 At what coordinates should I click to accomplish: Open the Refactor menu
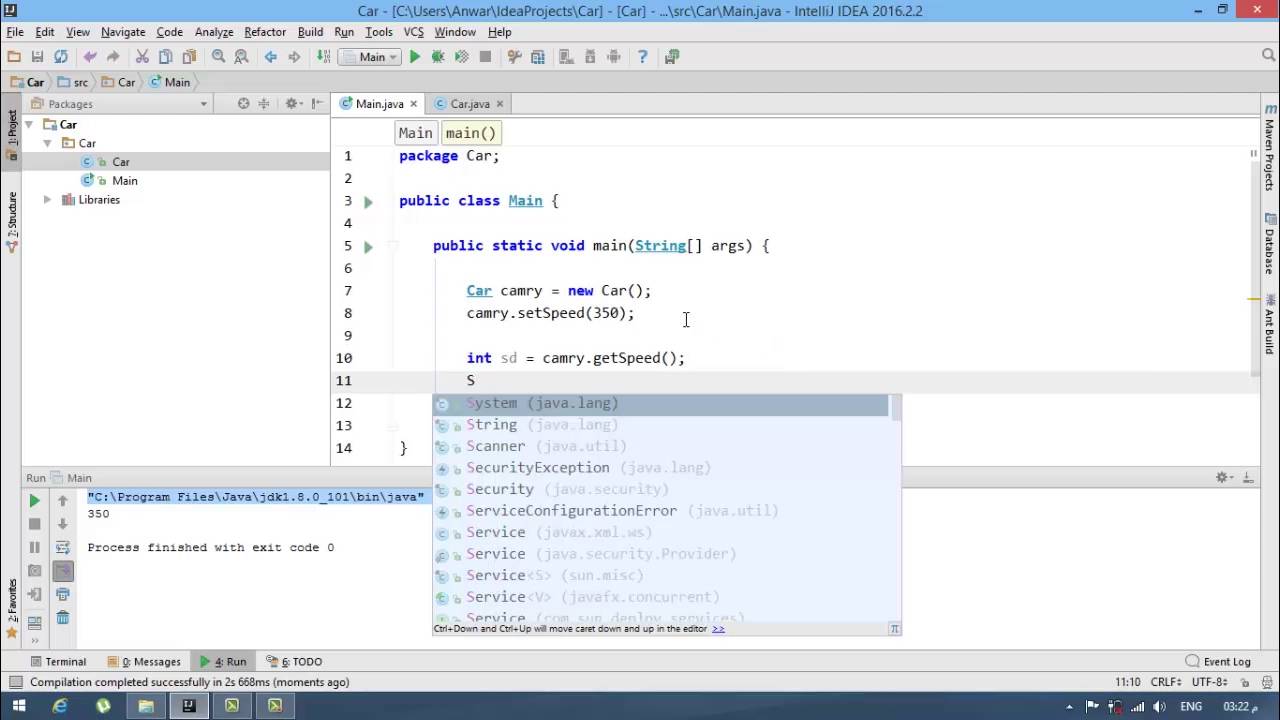tap(265, 32)
